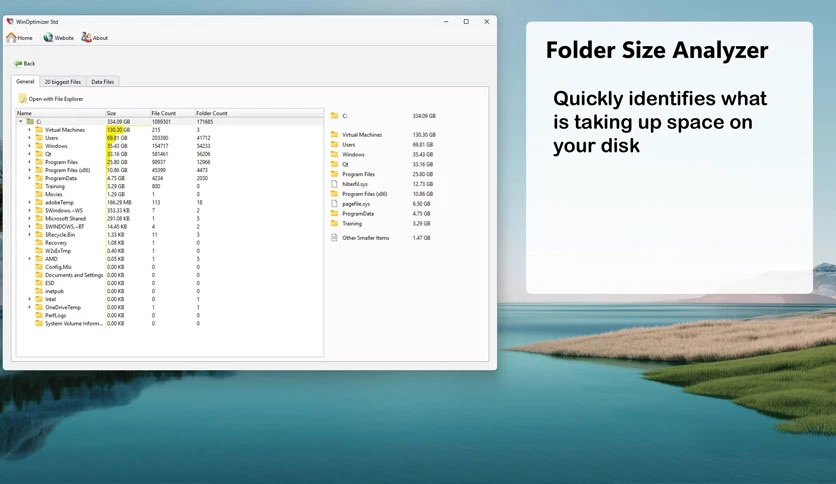Expand the Program Files (x86) node
The width and height of the screenshot is (836, 484).
29,170
